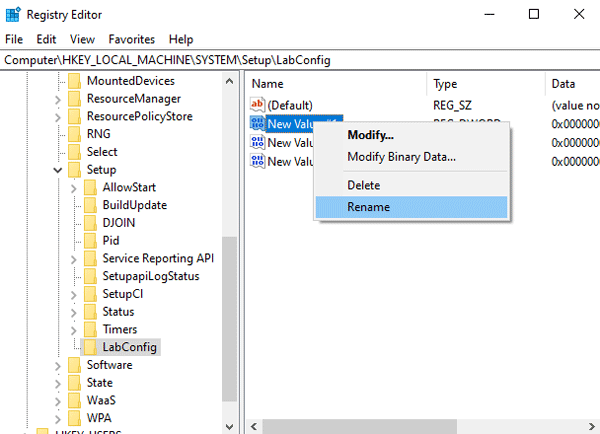This screenshot has width=600, height=434.
Task: Click the registry path address bar
Action: tap(300, 60)
